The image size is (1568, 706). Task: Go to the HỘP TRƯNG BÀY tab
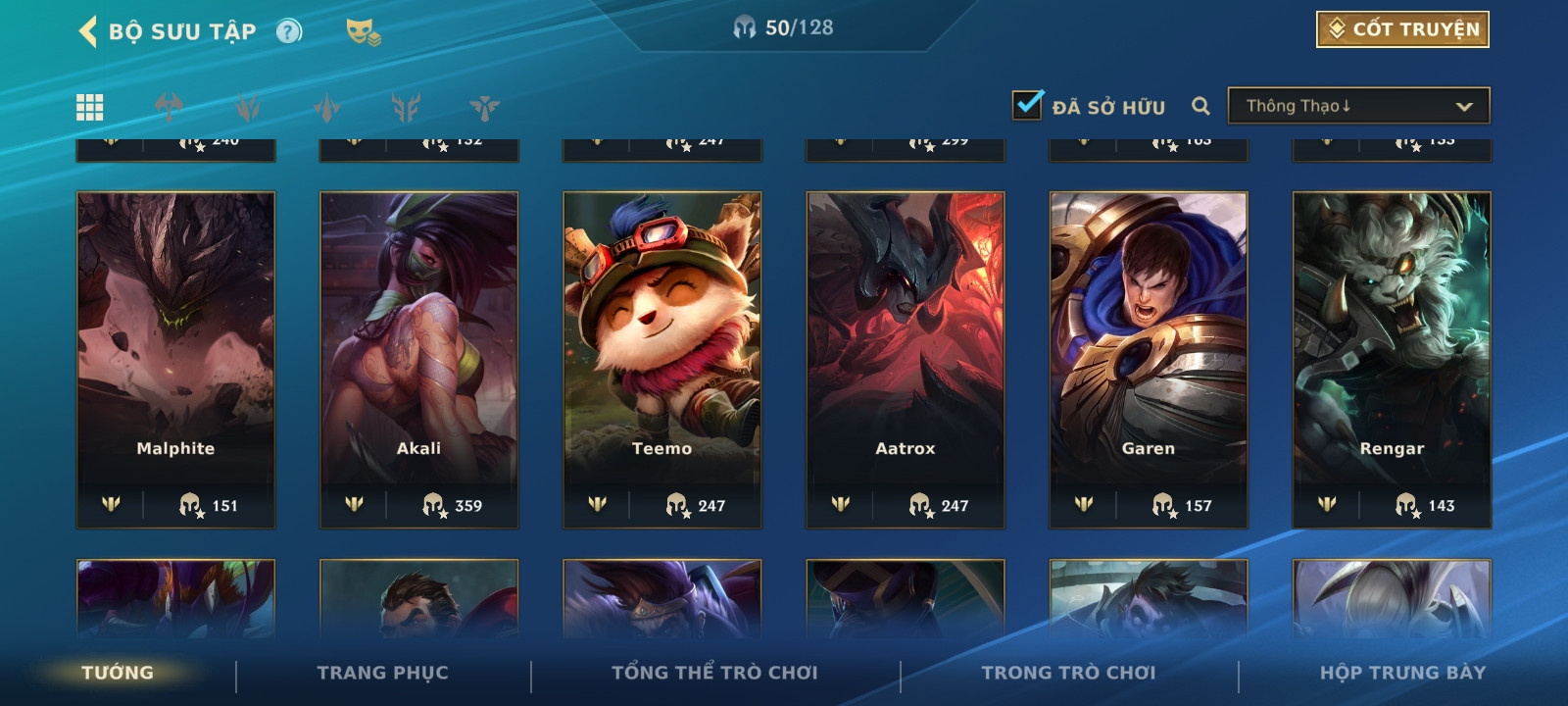1402,673
